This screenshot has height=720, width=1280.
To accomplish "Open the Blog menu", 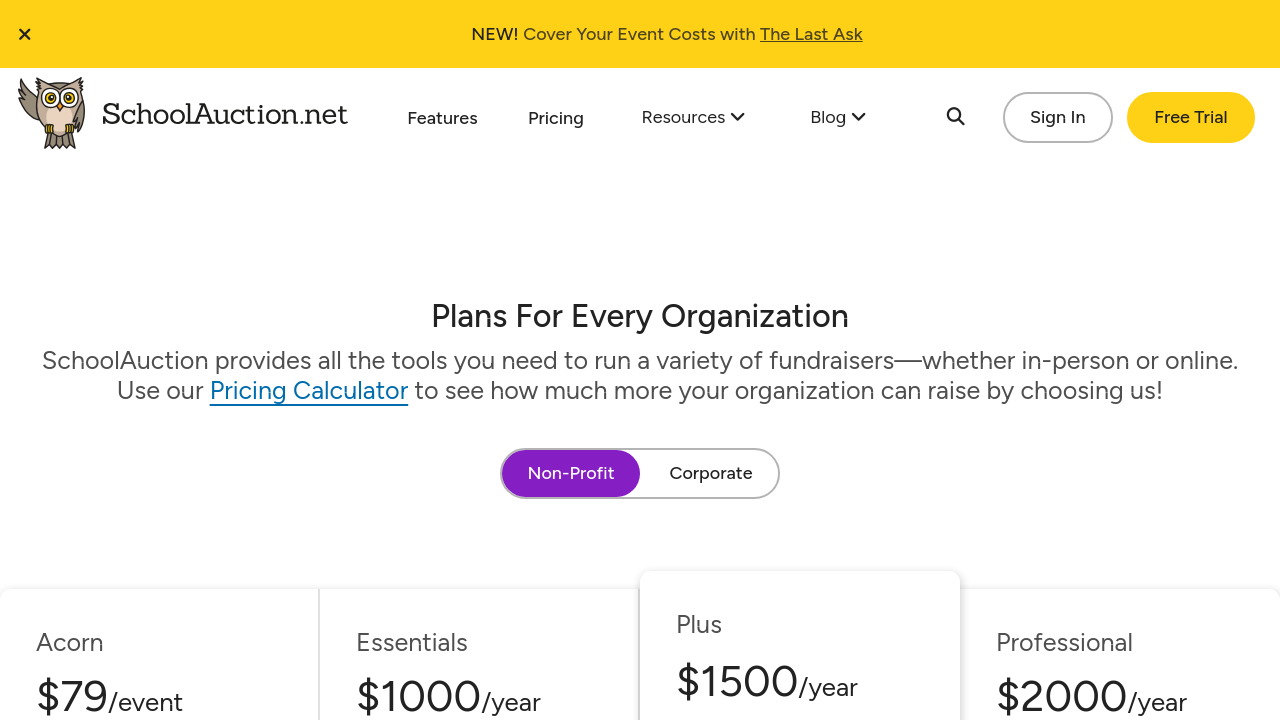I will coord(828,117).
